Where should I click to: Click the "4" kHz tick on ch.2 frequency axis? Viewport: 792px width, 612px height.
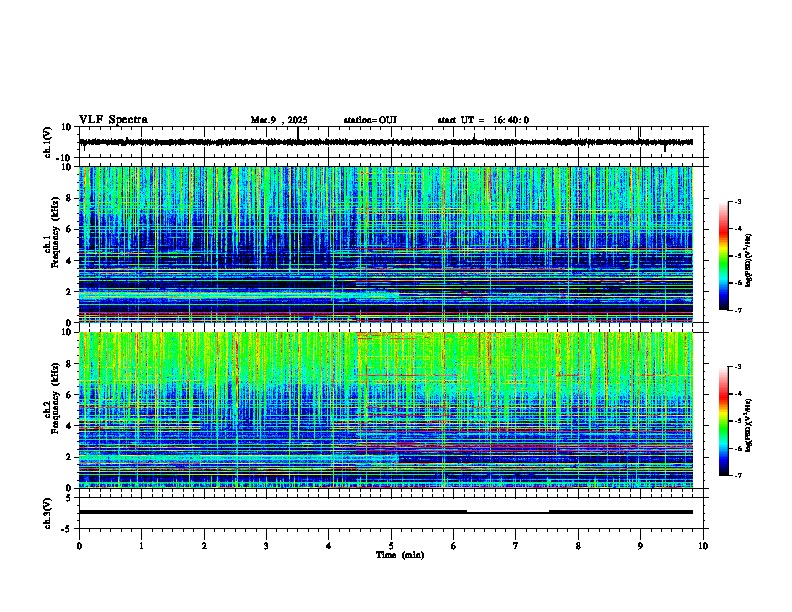pos(70,426)
